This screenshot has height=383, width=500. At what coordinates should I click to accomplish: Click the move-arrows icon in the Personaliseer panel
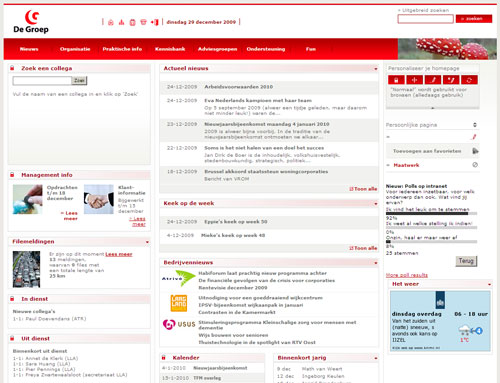click(x=414, y=80)
